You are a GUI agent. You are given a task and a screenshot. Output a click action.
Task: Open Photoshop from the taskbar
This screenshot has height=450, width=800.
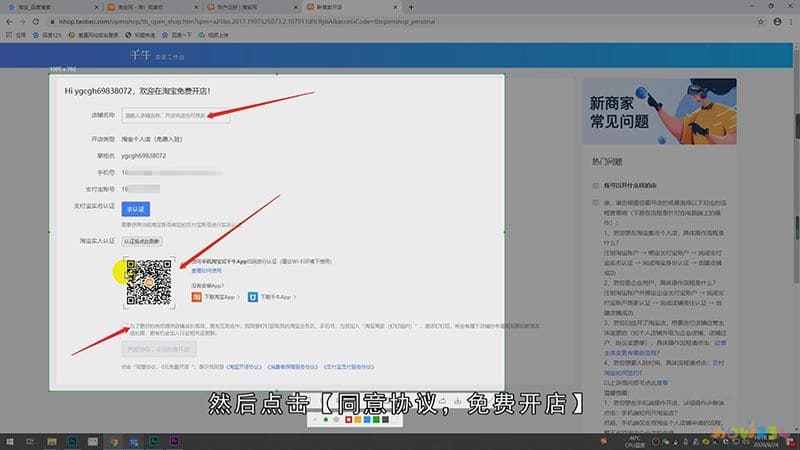(72, 441)
